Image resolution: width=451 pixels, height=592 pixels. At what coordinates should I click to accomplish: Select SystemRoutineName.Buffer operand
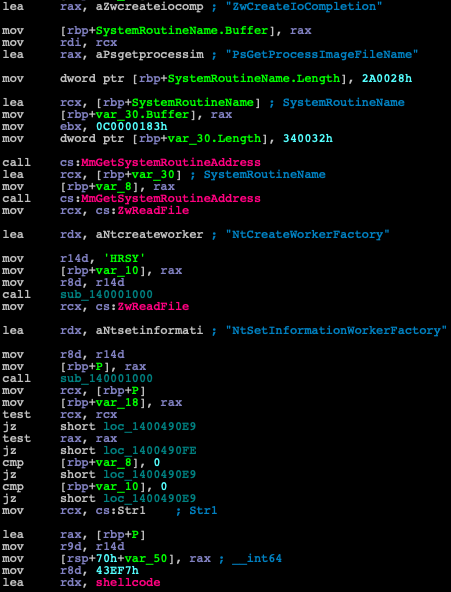pyautogui.click(x=182, y=31)
